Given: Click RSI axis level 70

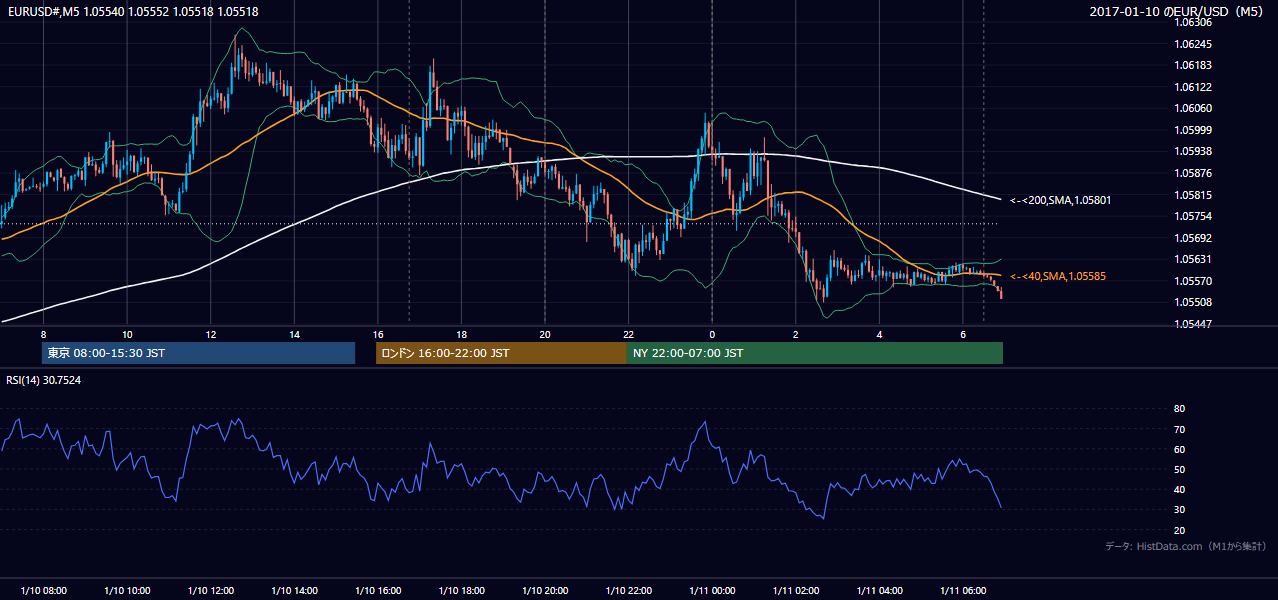Looking at the screenshot, I should (1179, 429).
